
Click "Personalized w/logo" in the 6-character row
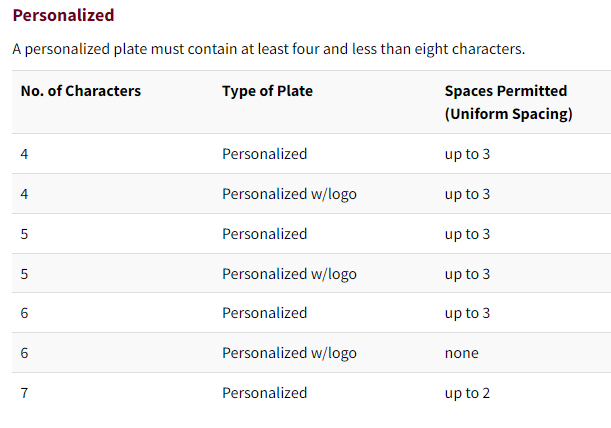click(x=289, y=353)
